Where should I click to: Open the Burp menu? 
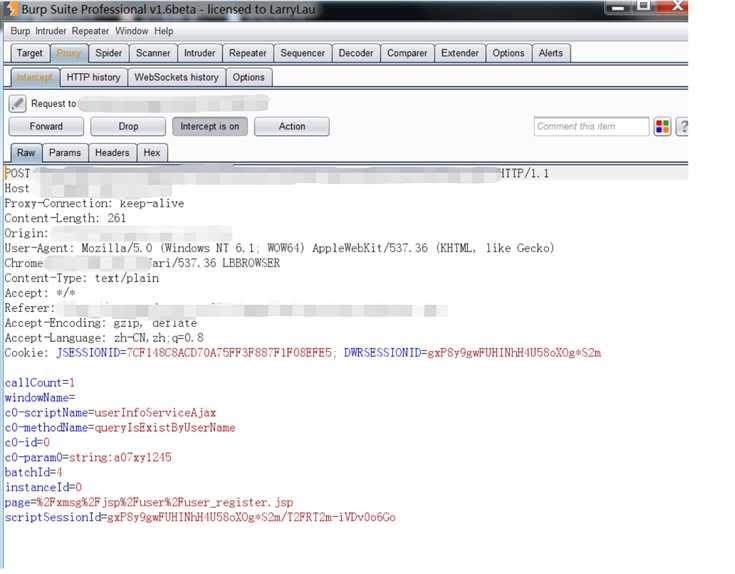click(20, 31)
